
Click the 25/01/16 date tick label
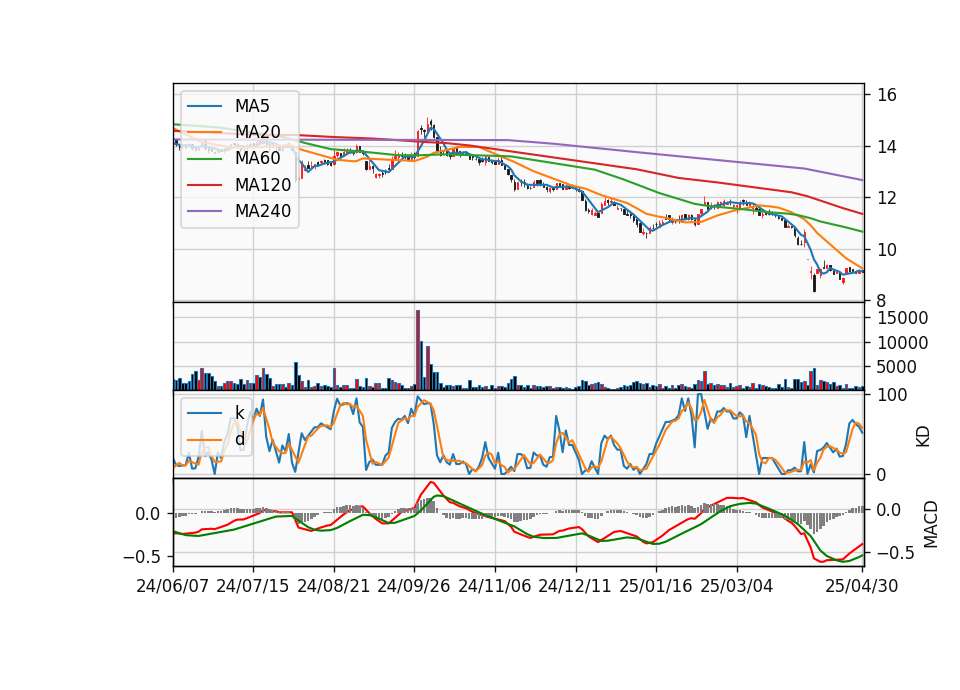(x=656, y=586)
